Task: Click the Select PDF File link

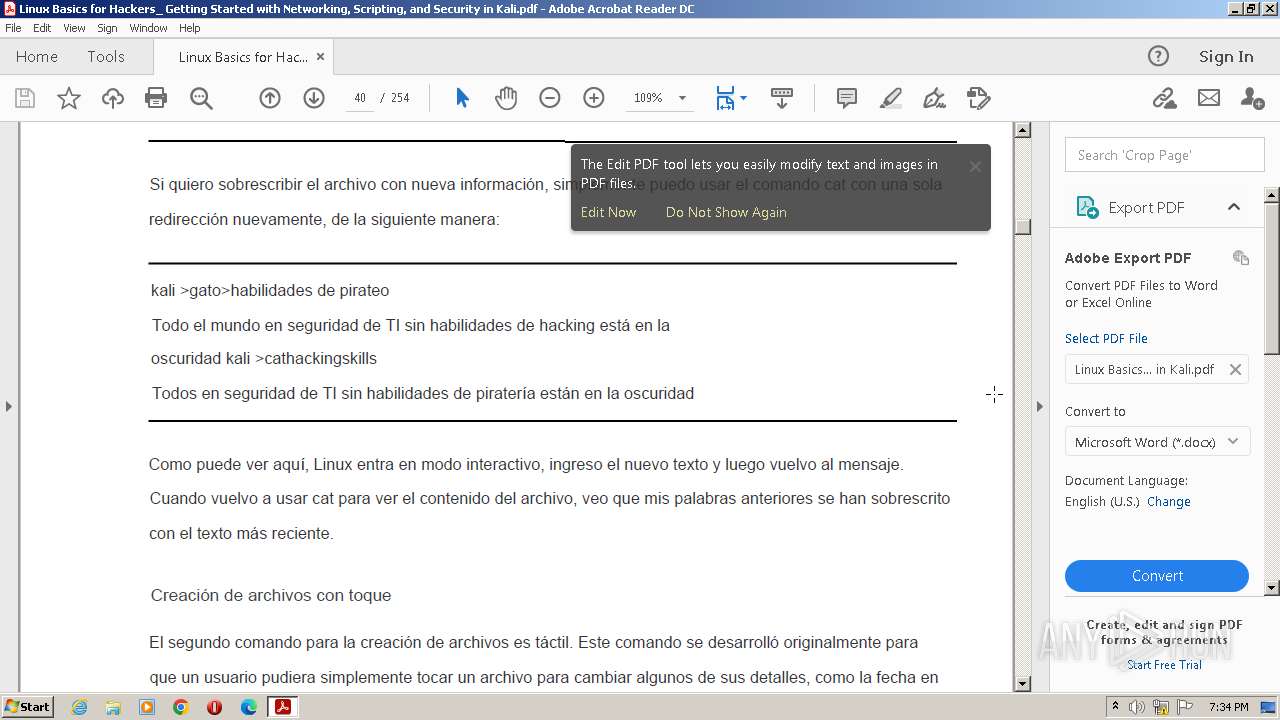Action: pos(1106,338)
